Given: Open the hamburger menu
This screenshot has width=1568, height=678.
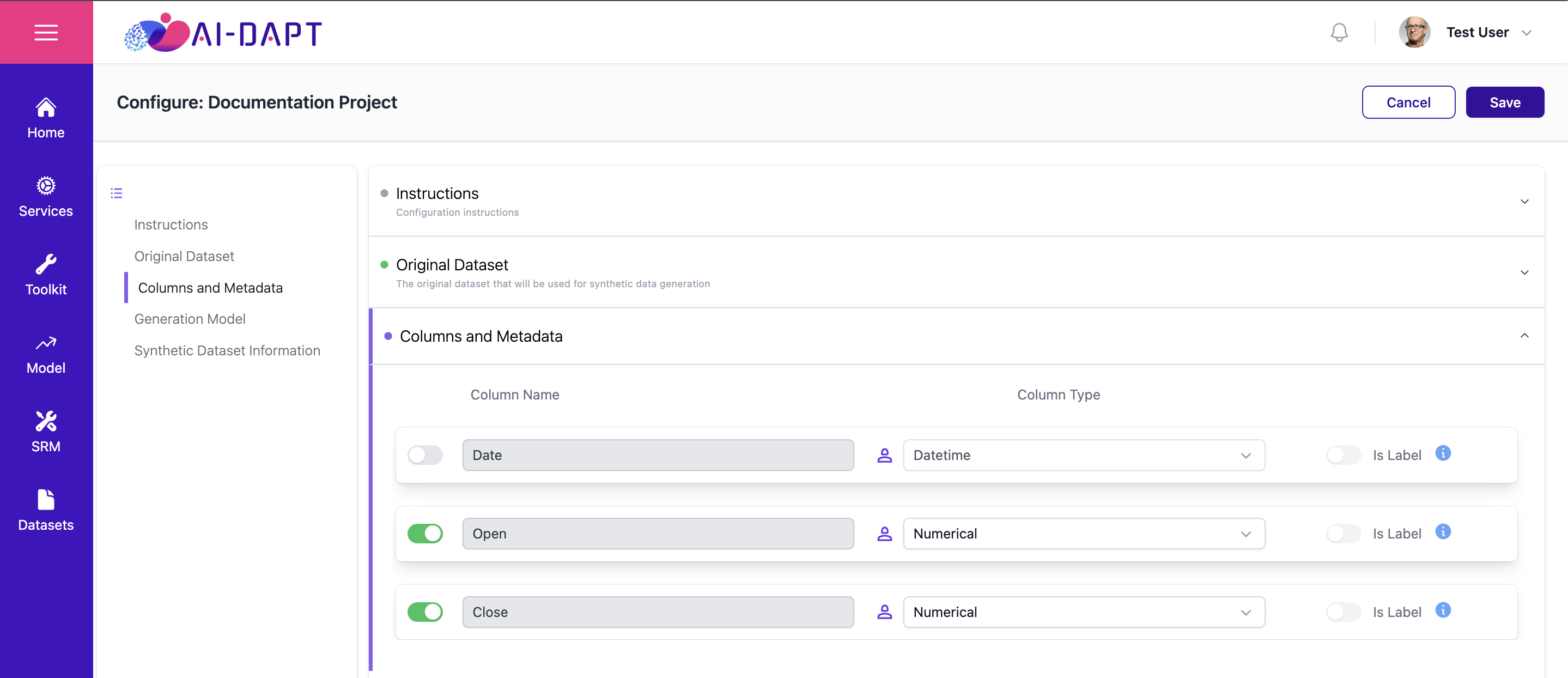Looking at the screenshot, I should click(x=46, y=32).
